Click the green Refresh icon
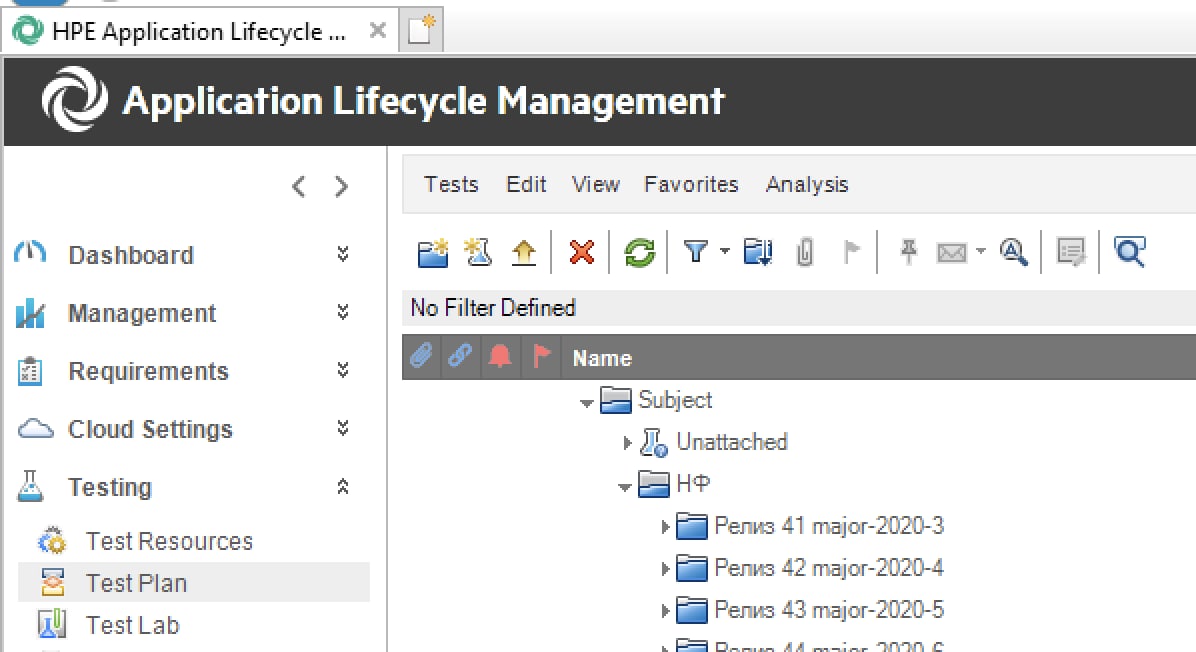This screenshot has height=652, width=1196. point(640,252)
